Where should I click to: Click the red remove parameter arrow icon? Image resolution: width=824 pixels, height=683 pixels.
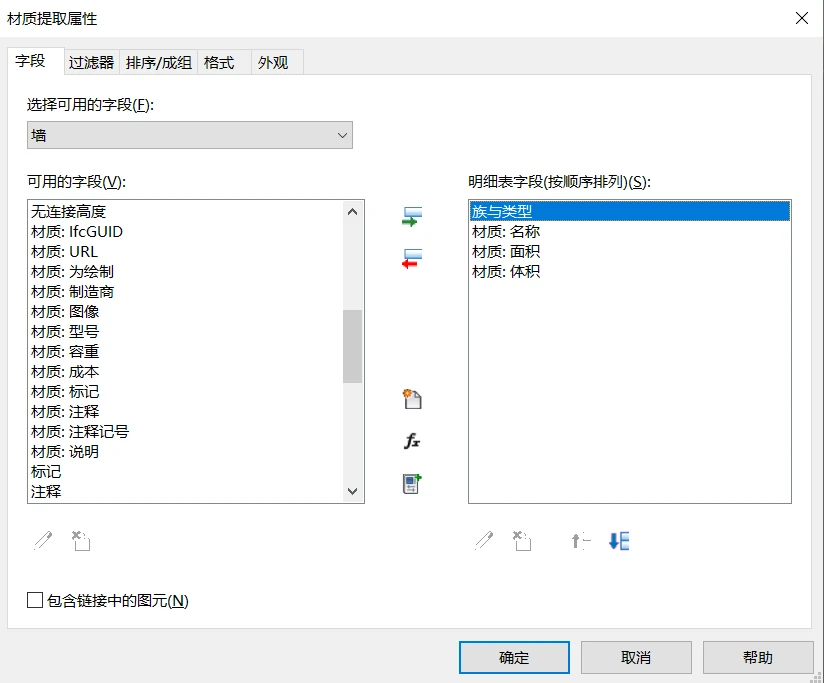pyautogui.click(x=412, y=259)
